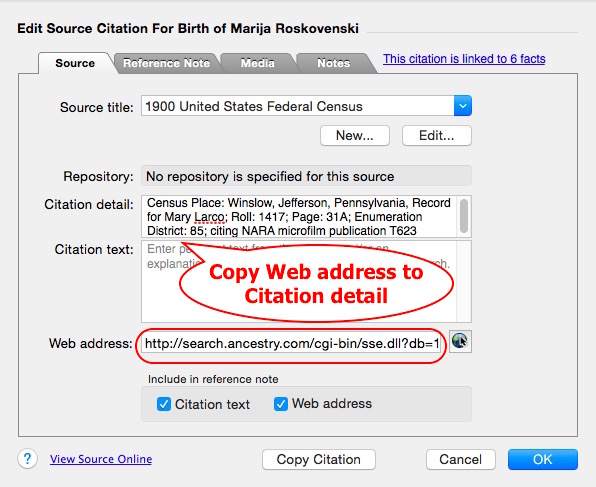Switch to the Notes tab
Image resolution: width=596 pixels, height=487 pixels.
click(x=334, y=63)
